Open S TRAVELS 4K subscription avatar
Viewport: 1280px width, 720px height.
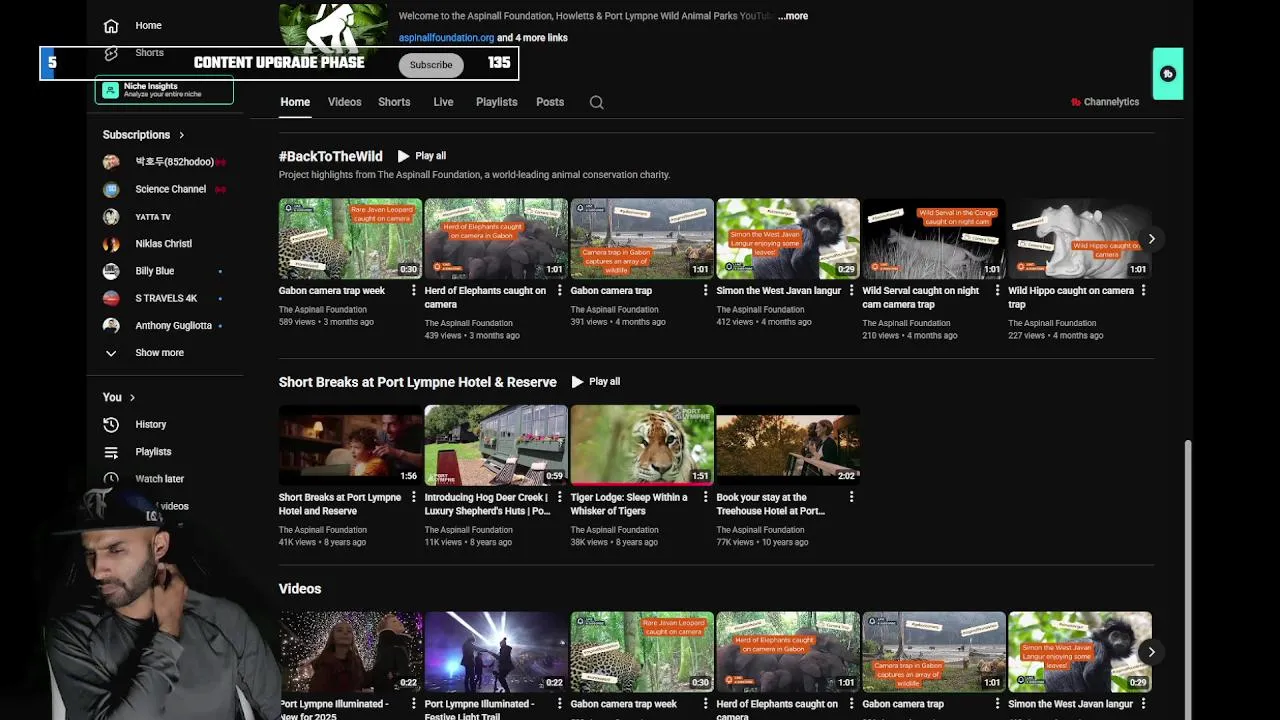[111, 298]
